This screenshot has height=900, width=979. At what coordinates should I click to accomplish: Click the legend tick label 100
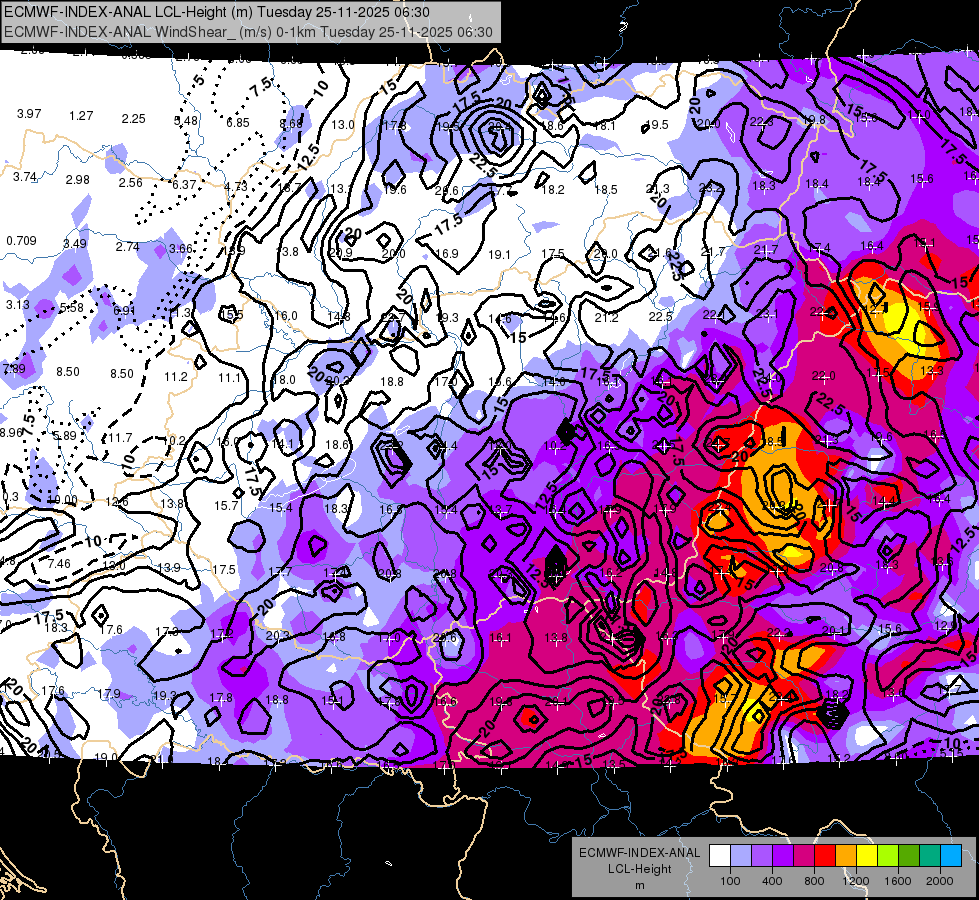click(x=730, y=881)
